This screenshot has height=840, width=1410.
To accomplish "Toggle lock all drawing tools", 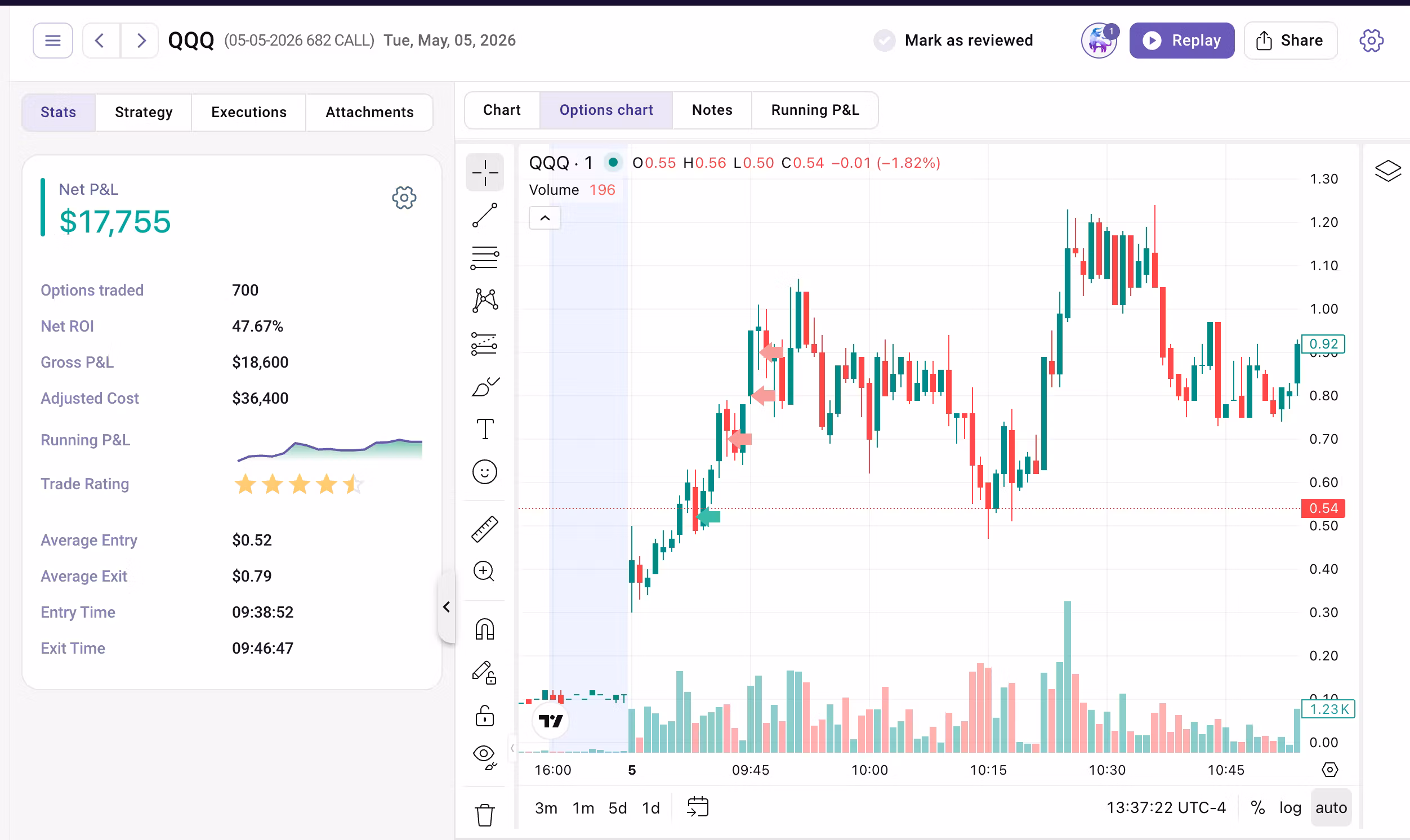I will [484, 716].
